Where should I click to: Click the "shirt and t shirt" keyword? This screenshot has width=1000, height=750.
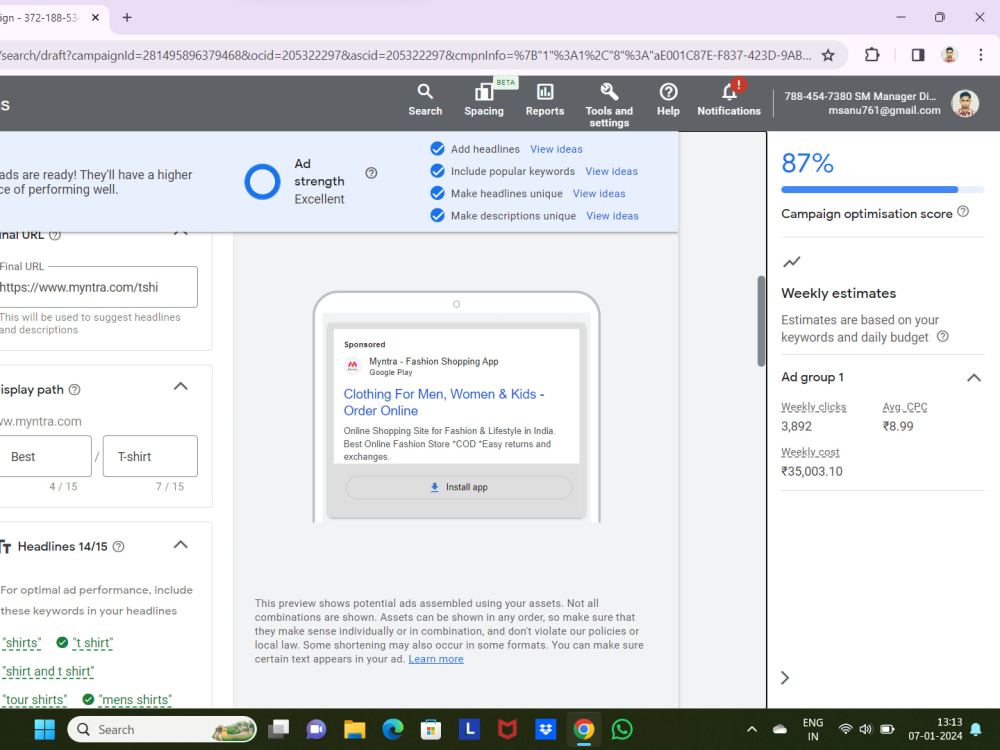[x=48, y=672]
